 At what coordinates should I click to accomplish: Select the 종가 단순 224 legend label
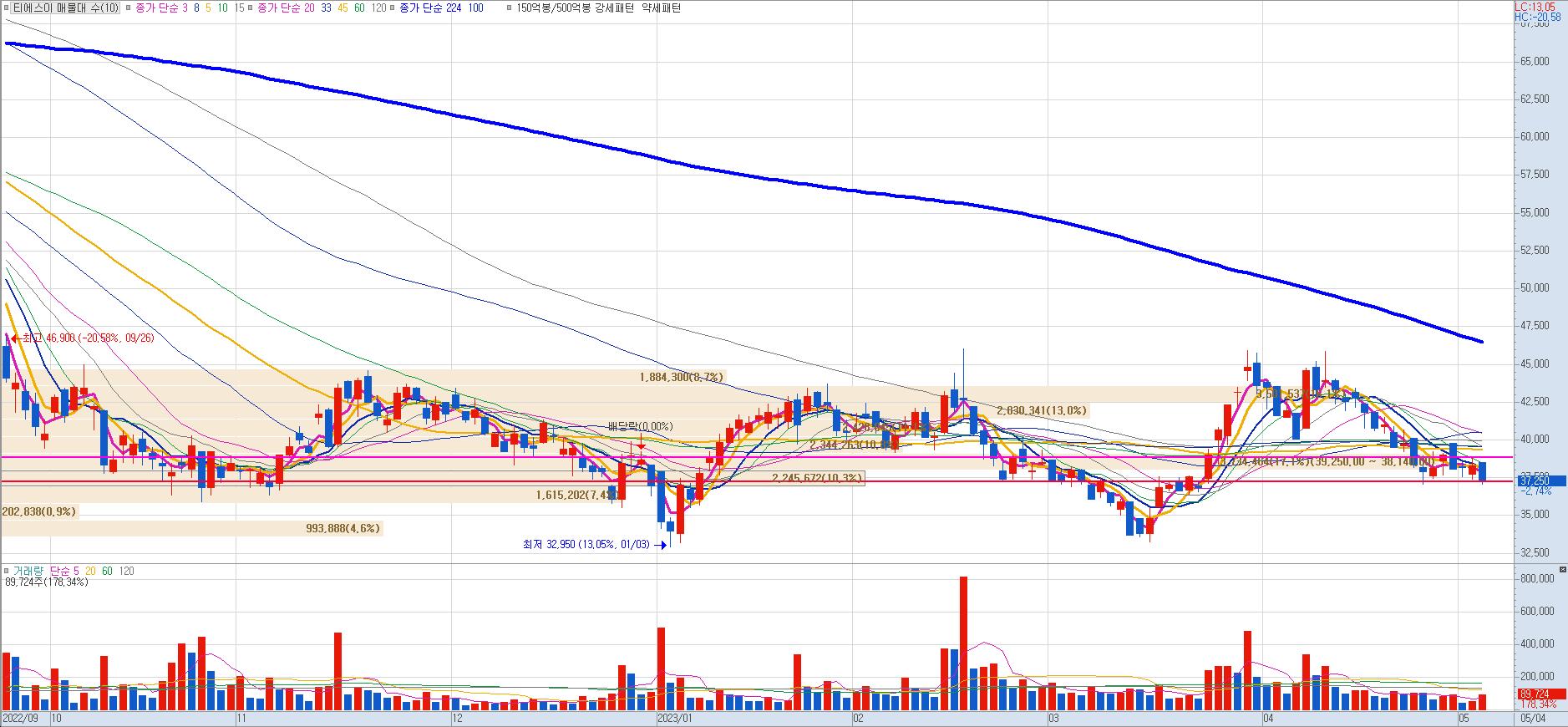(x=431, y=8)
